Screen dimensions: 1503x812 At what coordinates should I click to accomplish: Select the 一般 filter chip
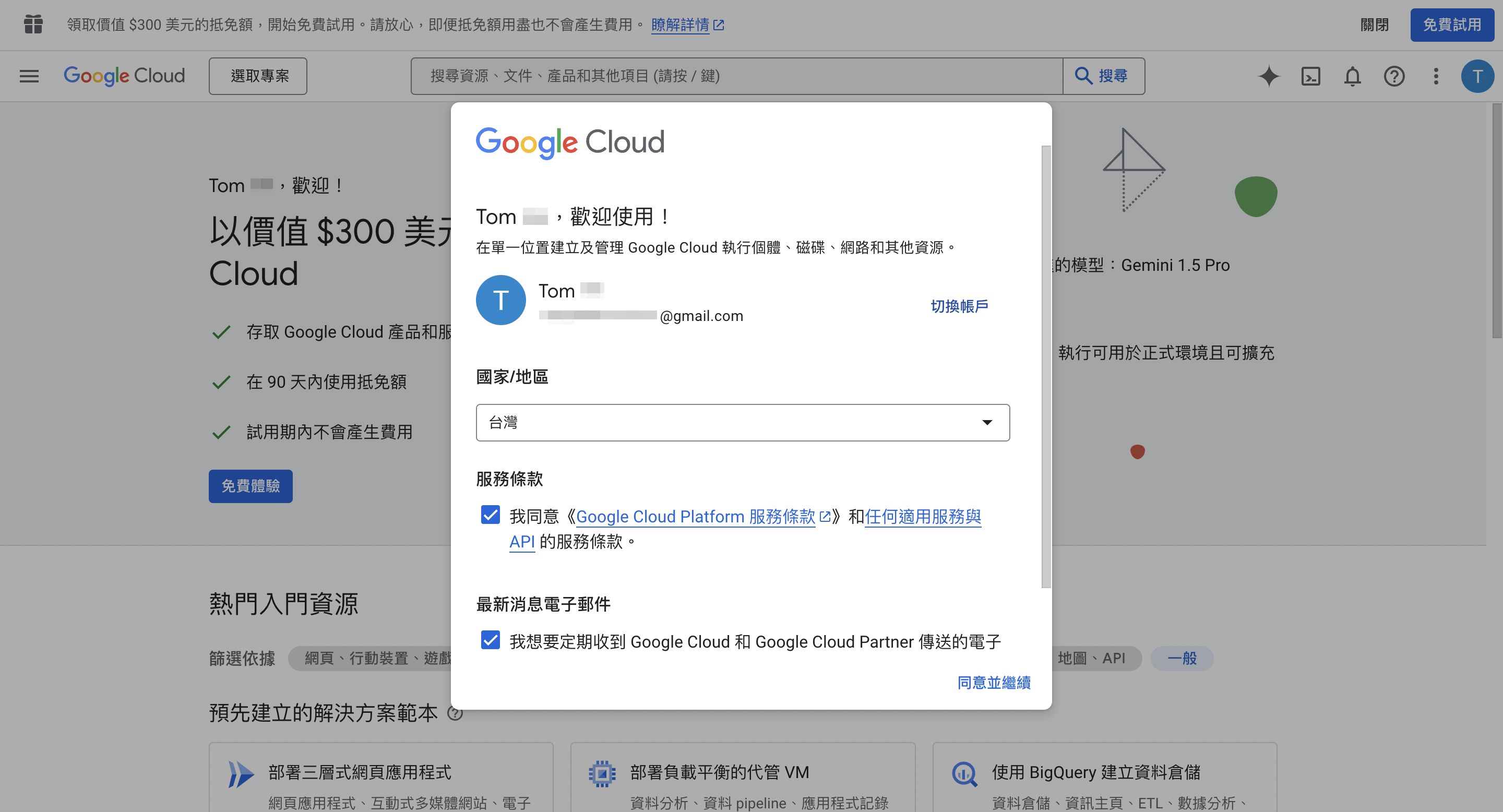point(1182,659)
